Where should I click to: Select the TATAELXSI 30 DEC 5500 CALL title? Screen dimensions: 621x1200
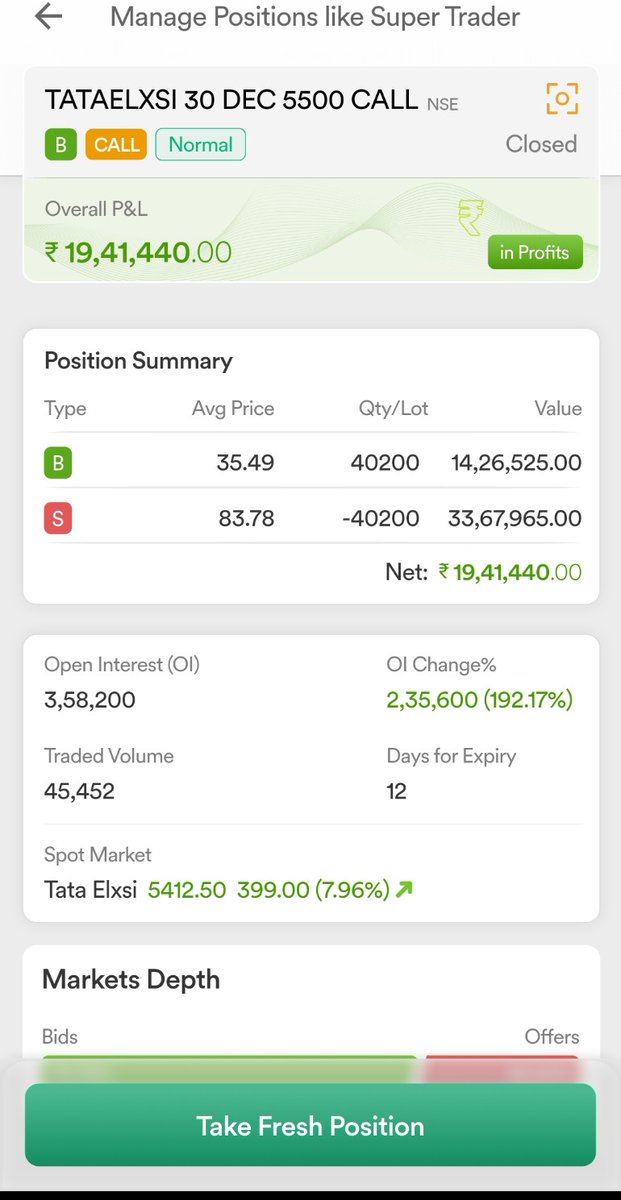(231, 99)
